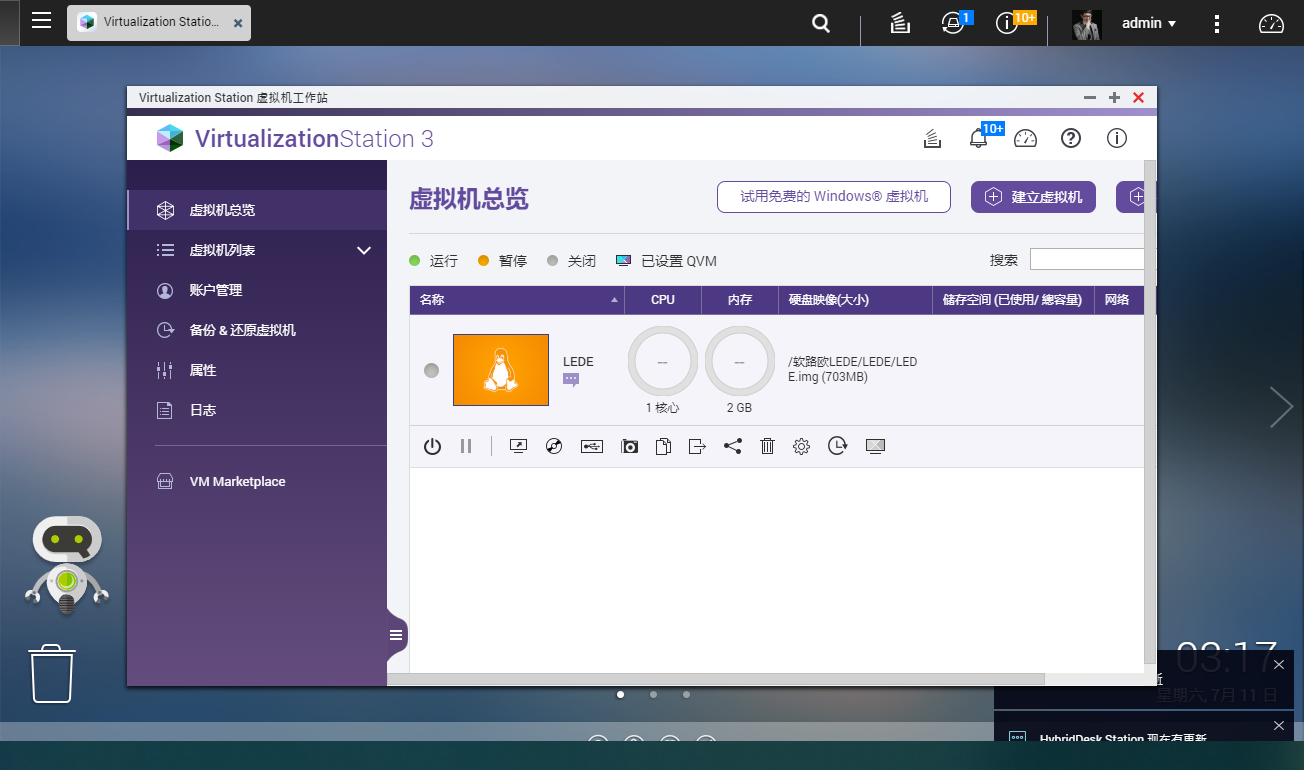Collapse the sidebar with the handle toggle
This screenshot has width=1304, height=770.
tap(396, 635)
